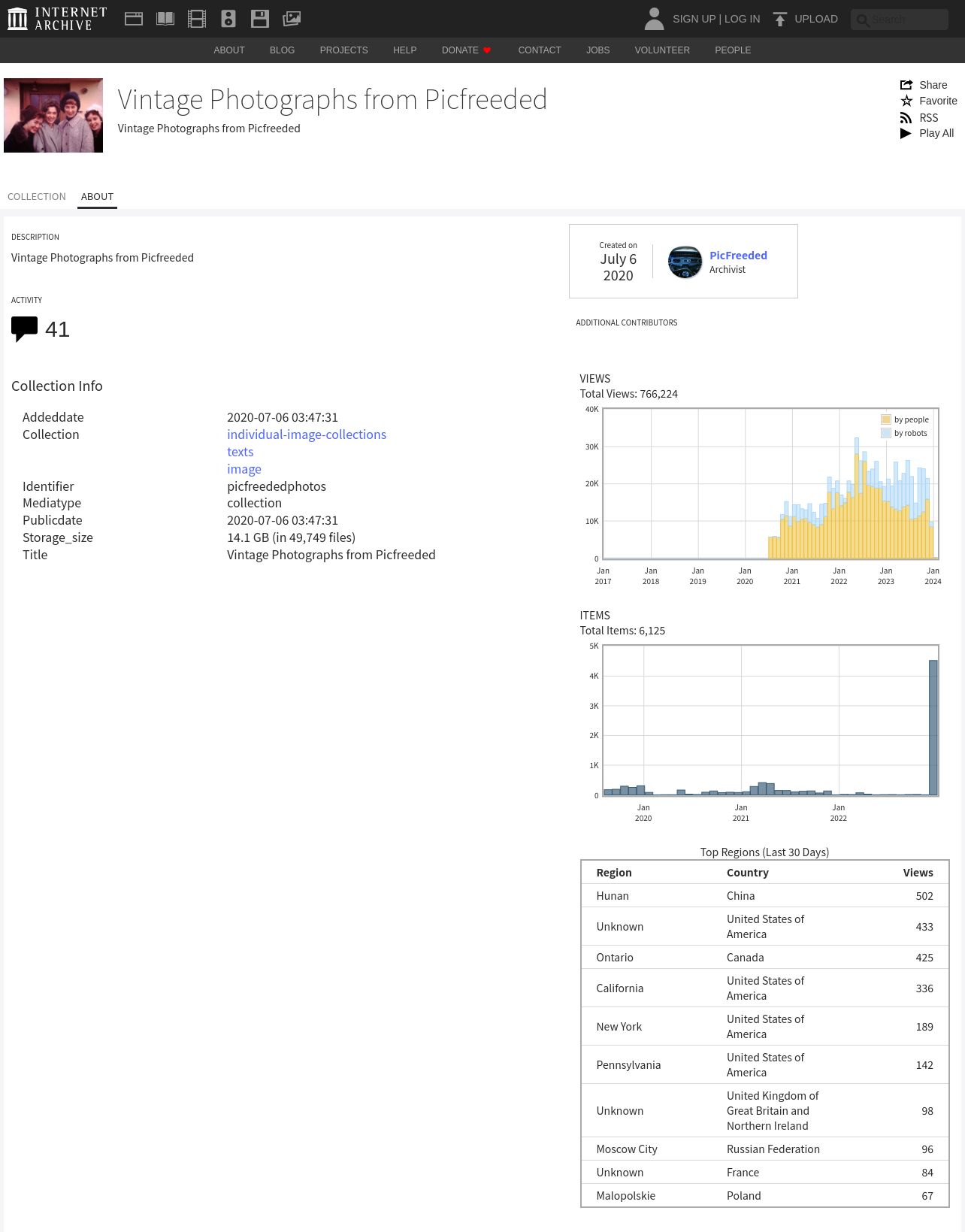This screenshot has height=1232, width=965.
Task: Click the collection thumbnail photo
Action: tap(53, 116)
